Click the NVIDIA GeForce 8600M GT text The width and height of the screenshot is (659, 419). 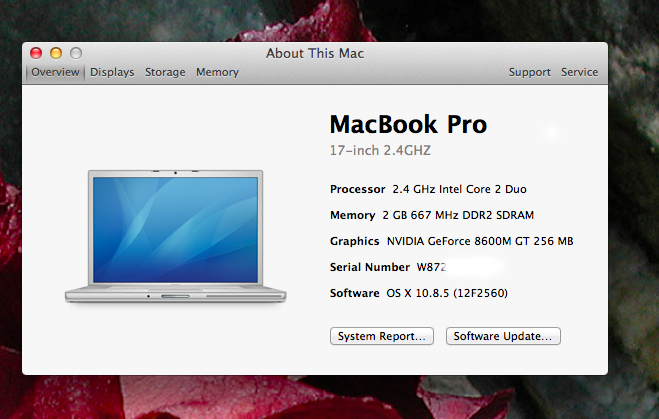(480, 241)
